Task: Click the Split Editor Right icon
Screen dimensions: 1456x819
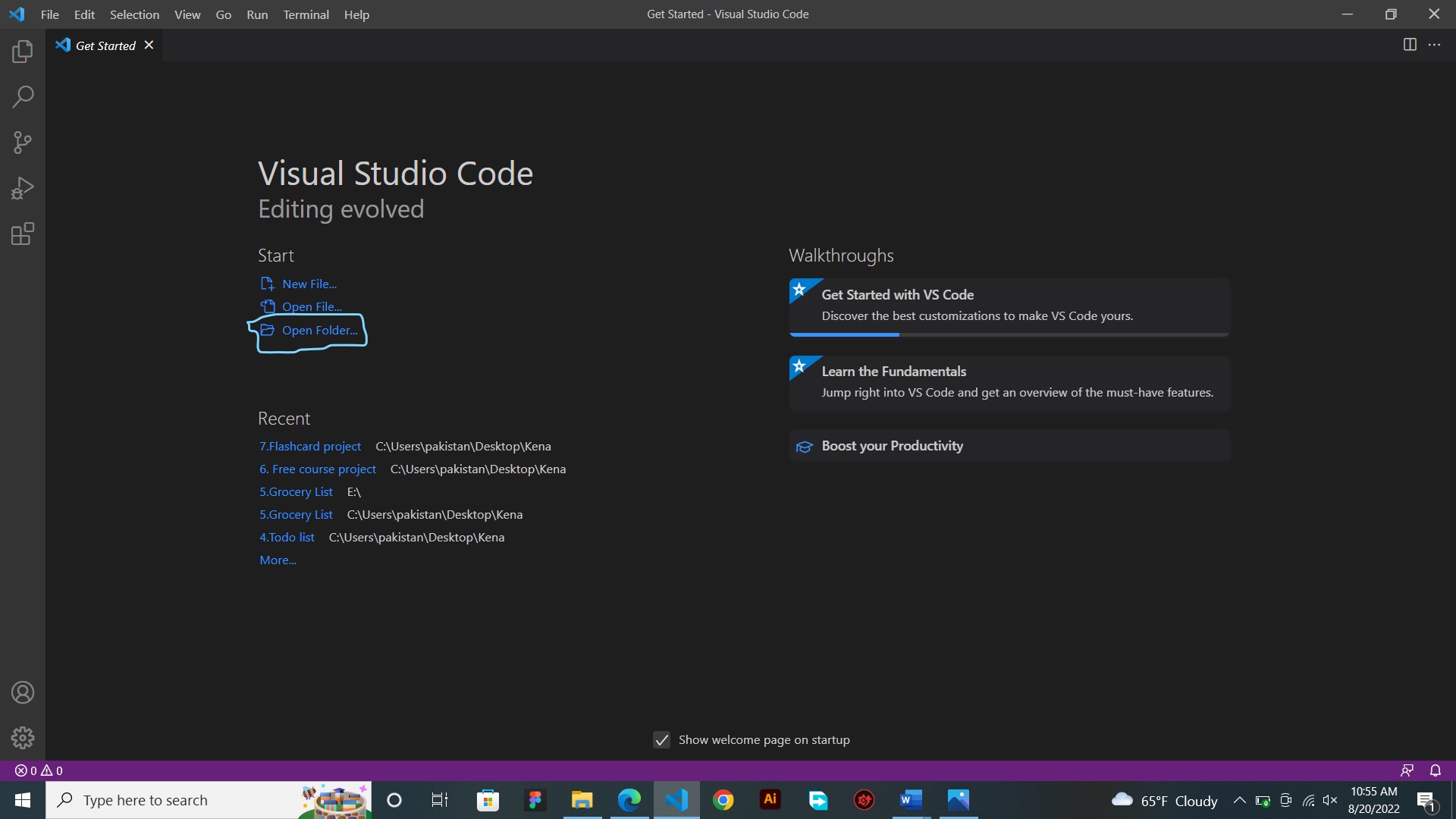Action: tap(1410, 45)
